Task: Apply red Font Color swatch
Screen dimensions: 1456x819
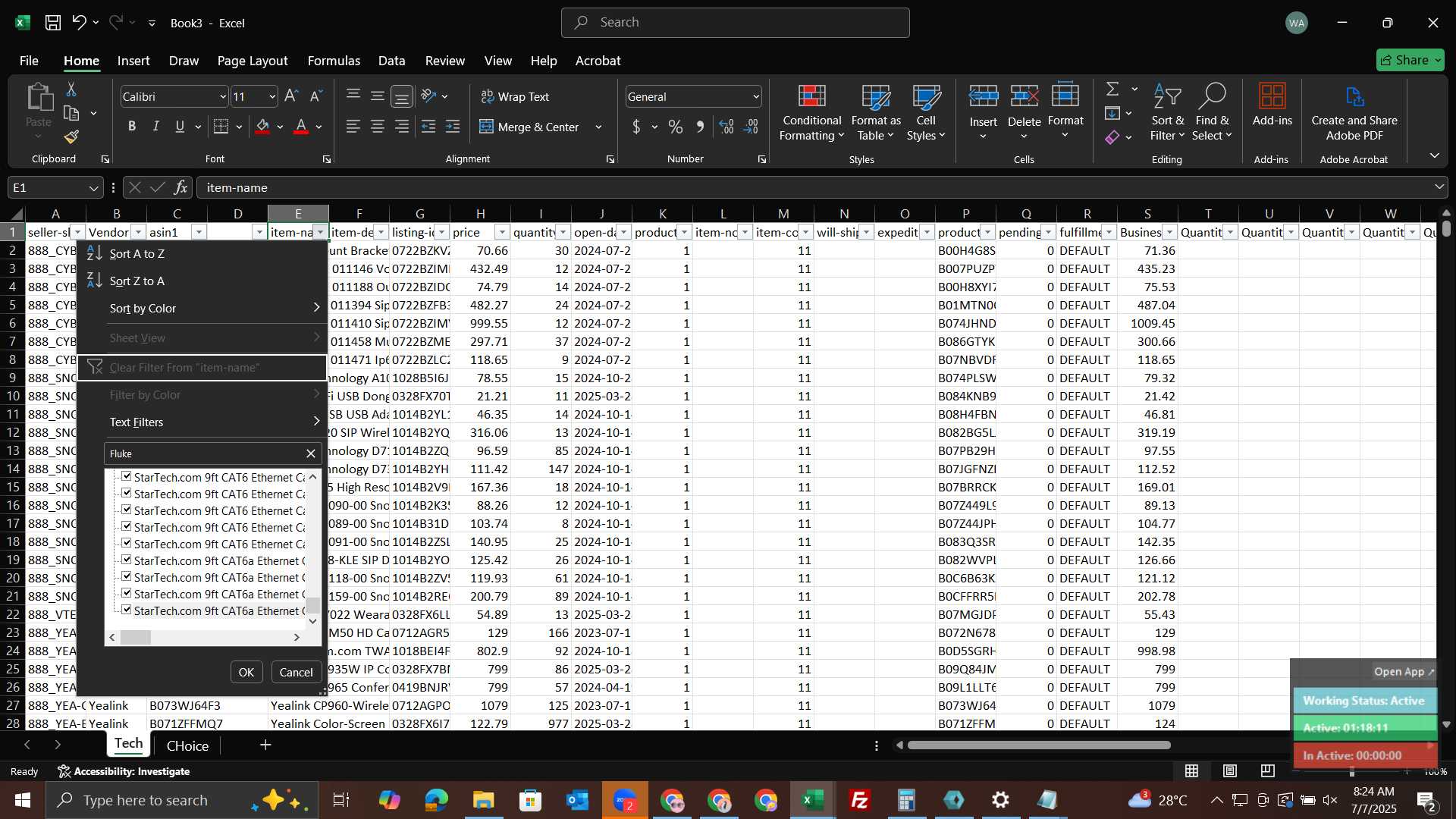Action: [301, 127]
